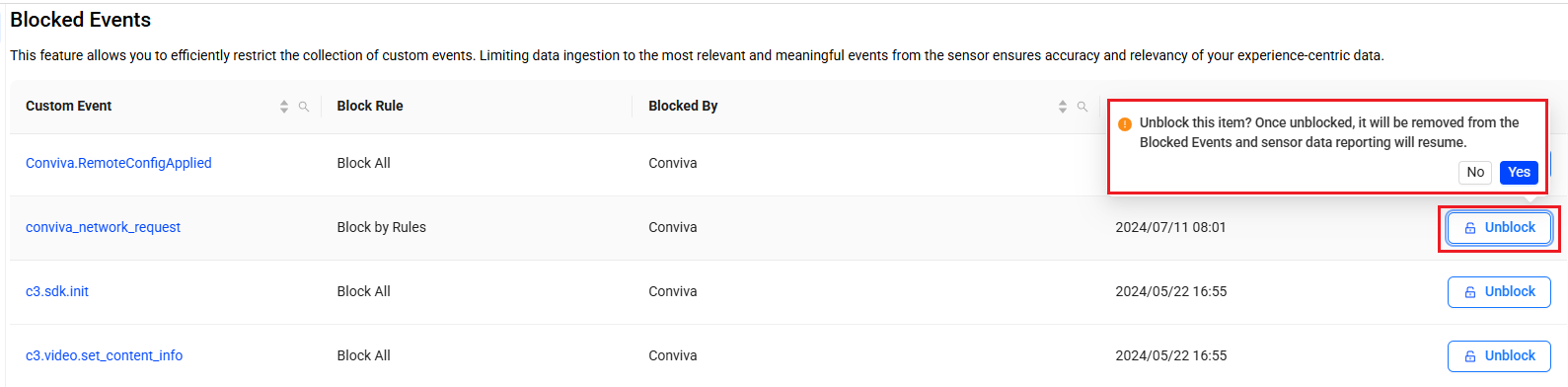Click lock icon in conviva_network_request Unblock button
The height and width of the screenshot is (387, 1568).
(x=1470, y=228)
